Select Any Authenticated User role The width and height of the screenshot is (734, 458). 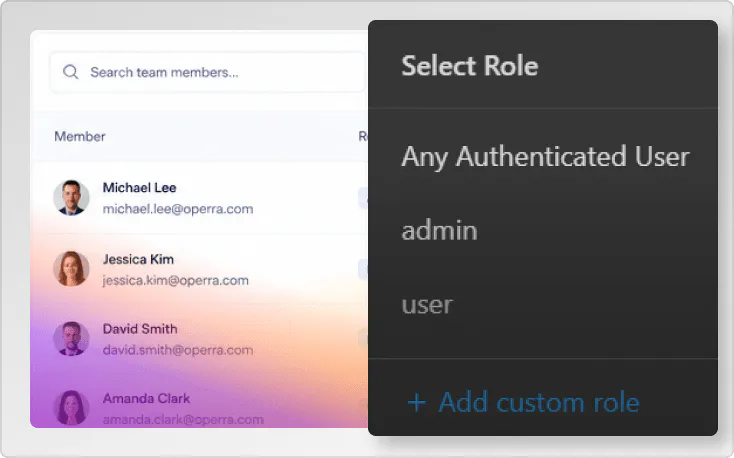[545, 157]
